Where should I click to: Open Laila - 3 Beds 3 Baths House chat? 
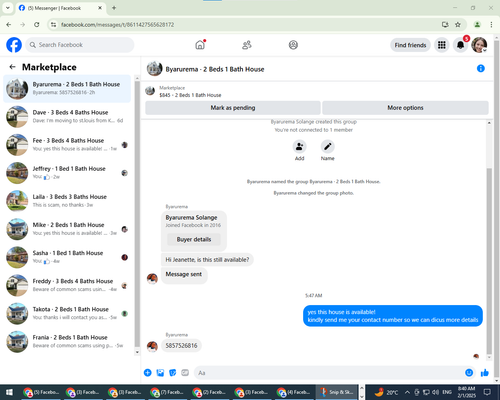67,201
